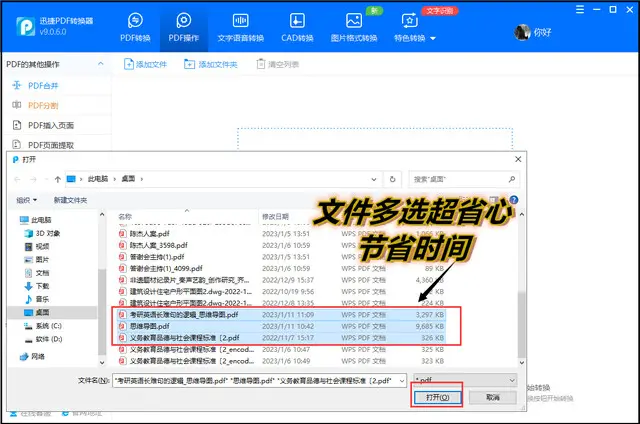Select the CAD转换 tab
The image size is (640, 424).
tap(297, 27)
